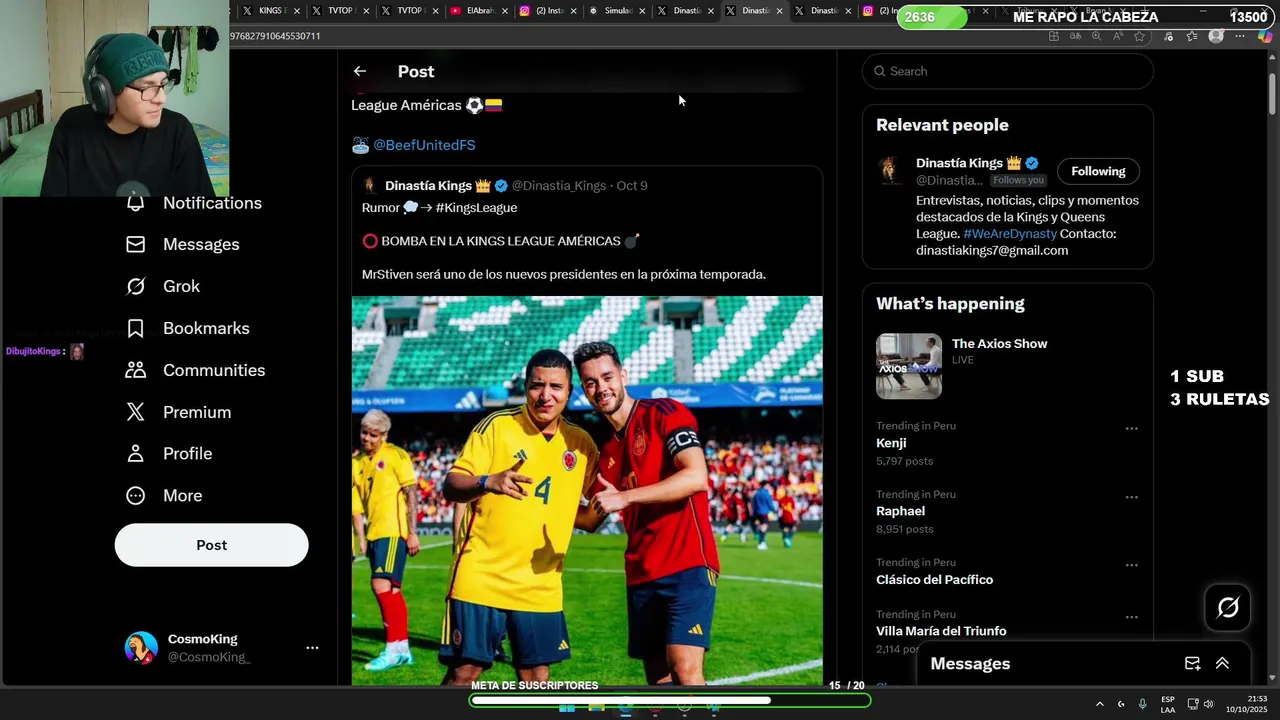The image size is (1280, 720).
Task: Click the taskbar microphone icon
Action: point(1142,704)
